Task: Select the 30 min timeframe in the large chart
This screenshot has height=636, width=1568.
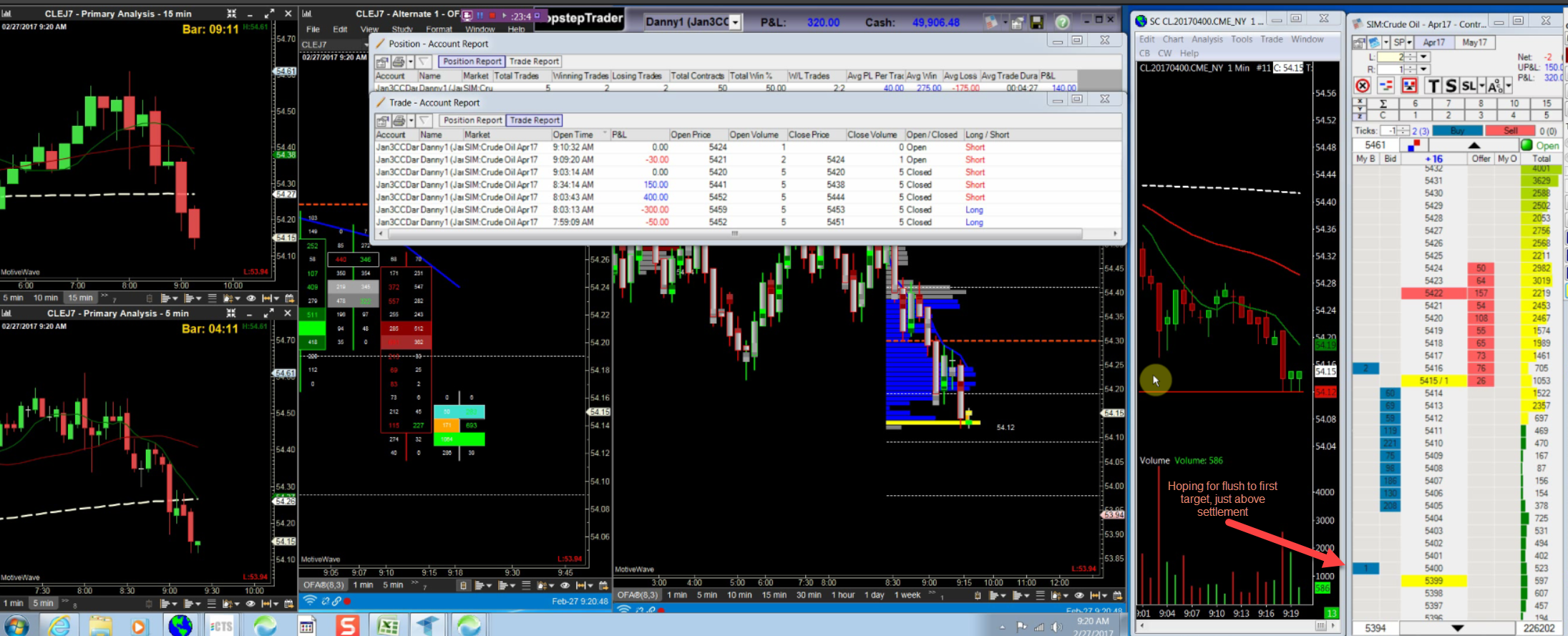Action: 809,595
